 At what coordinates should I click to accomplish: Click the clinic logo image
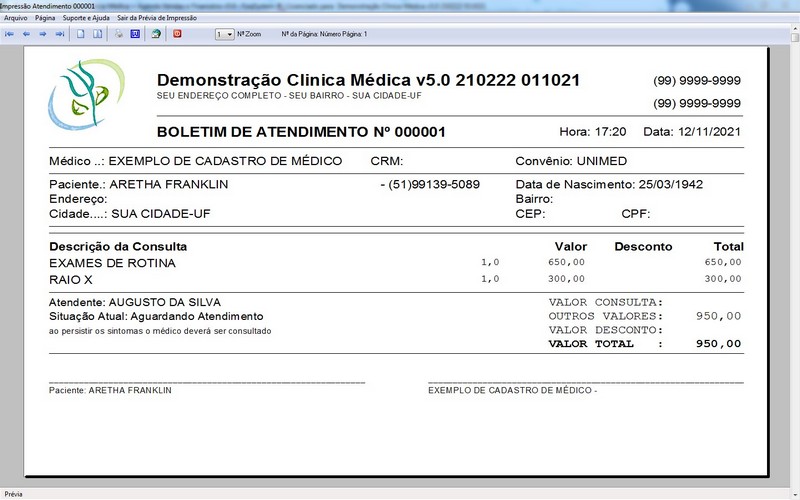pos(86,94)
